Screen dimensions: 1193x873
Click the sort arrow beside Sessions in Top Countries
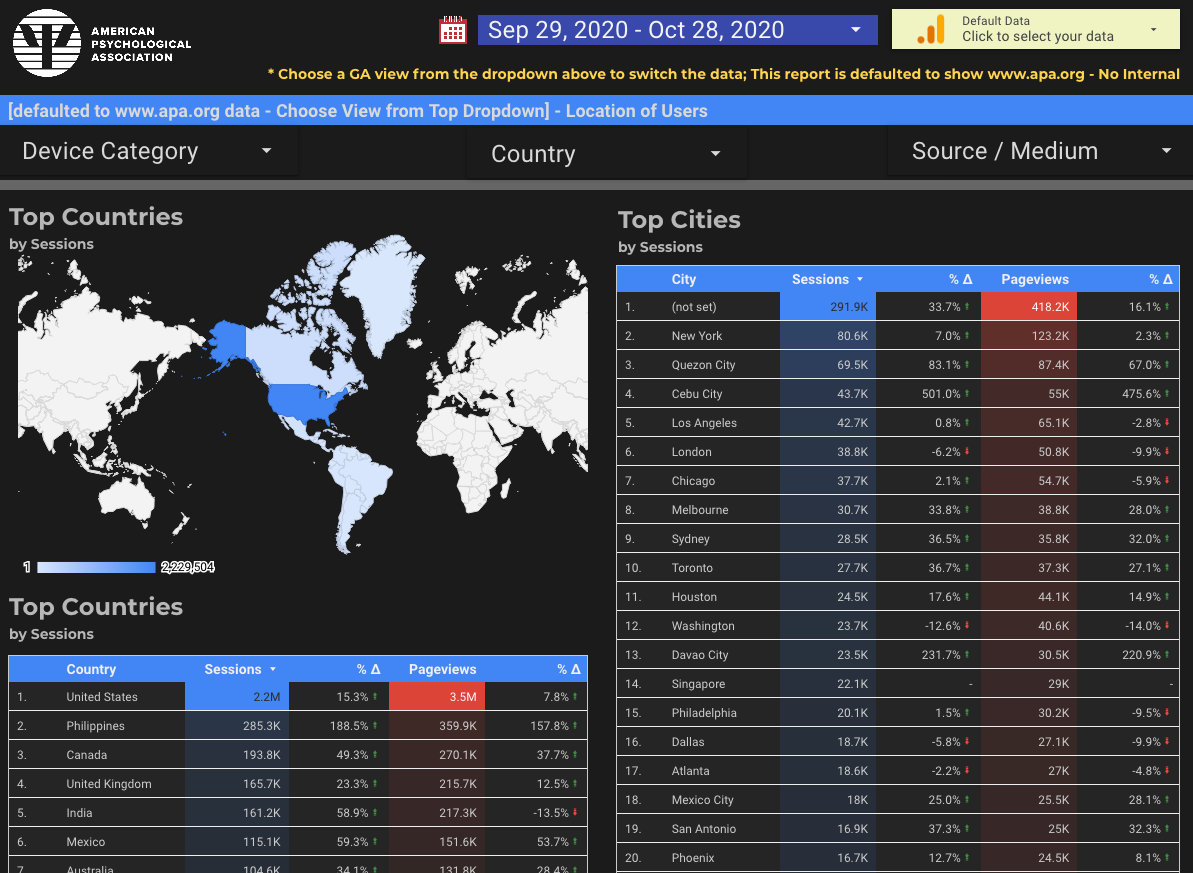point(273,670)
